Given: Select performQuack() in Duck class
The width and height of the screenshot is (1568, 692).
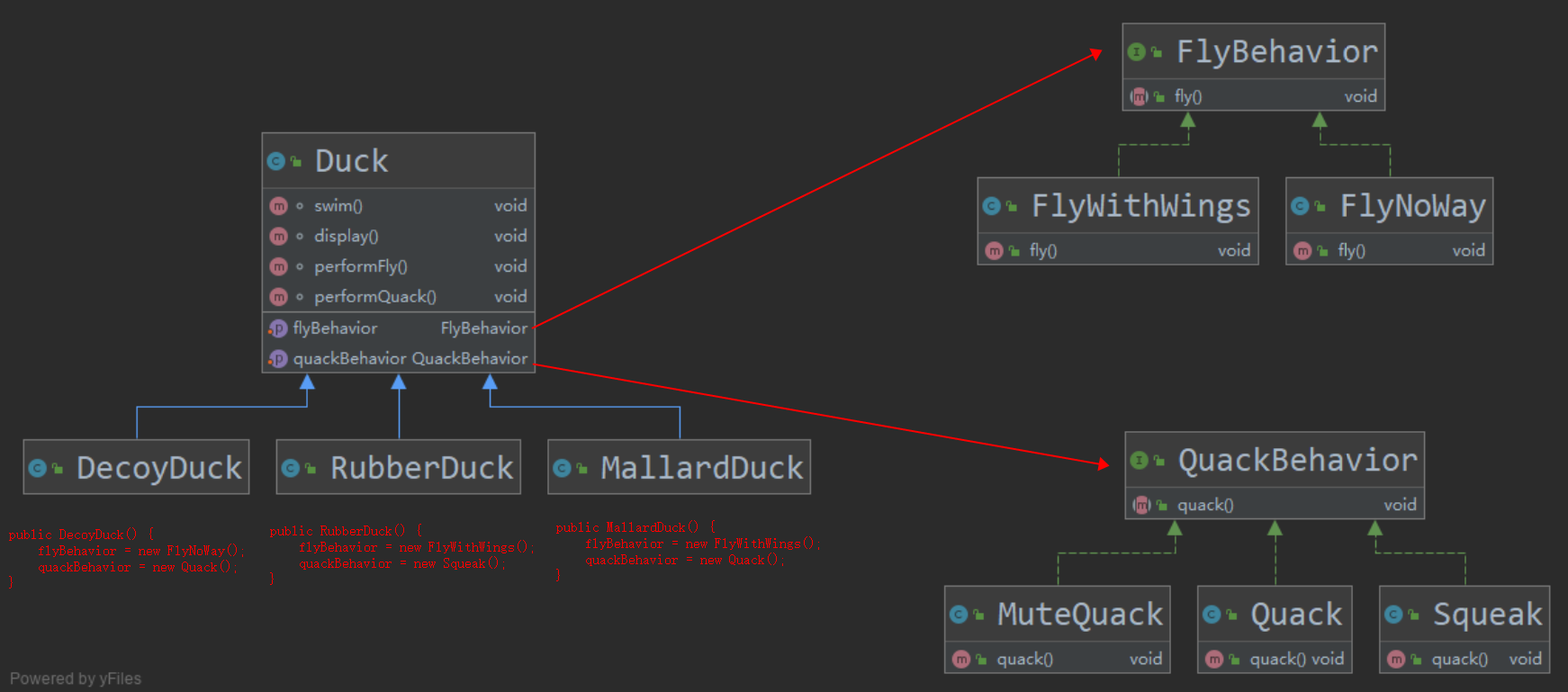Looking at the screenshot, I should pos(398,296).
